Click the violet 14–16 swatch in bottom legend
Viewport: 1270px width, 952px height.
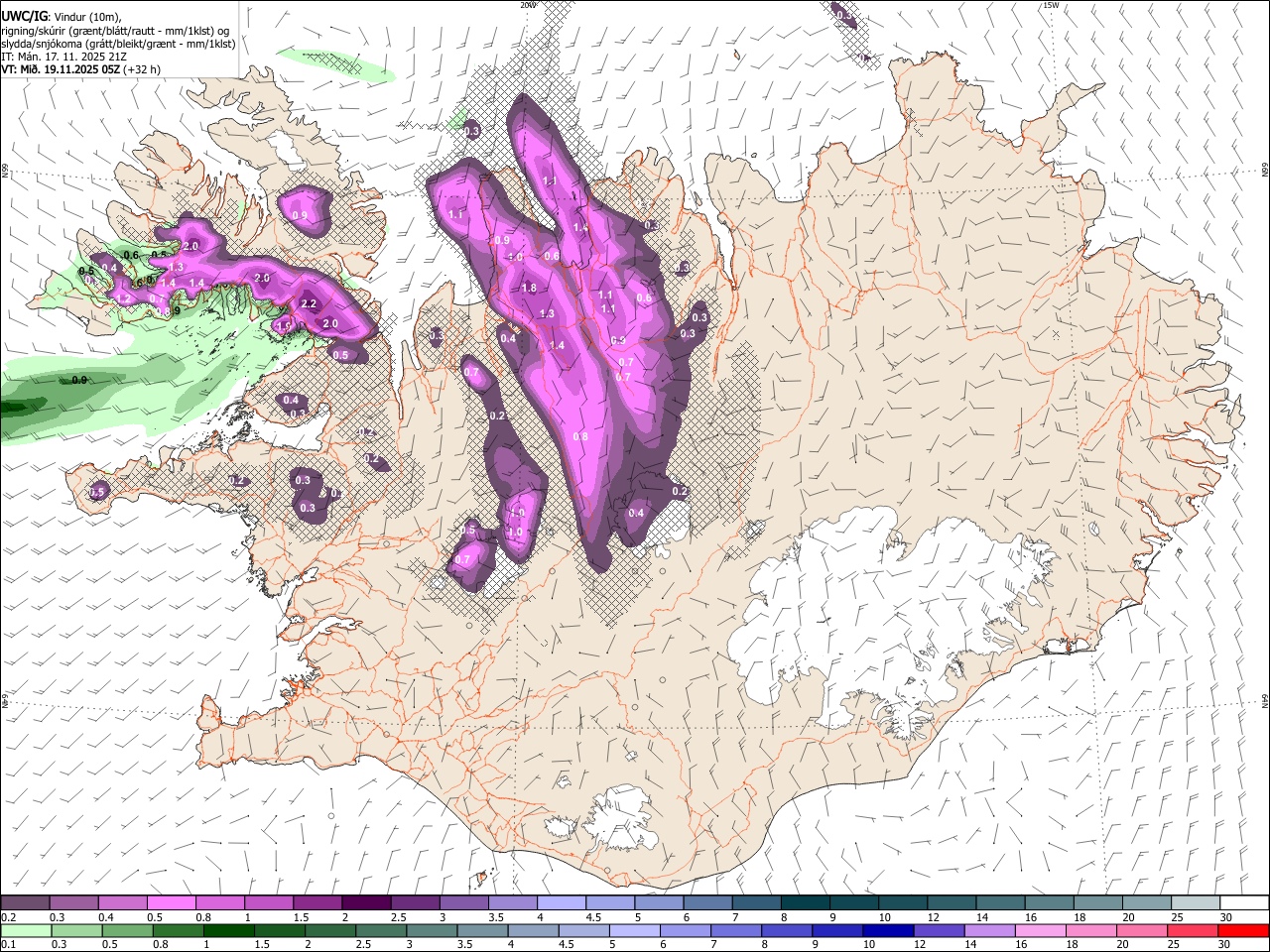(x=988, y=931)
